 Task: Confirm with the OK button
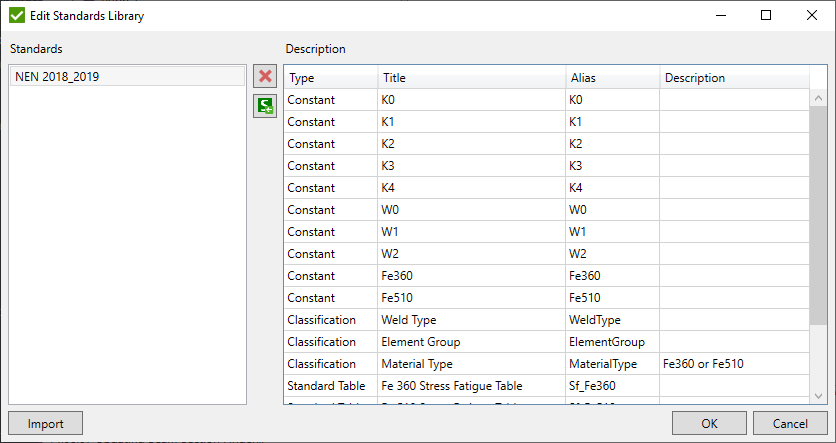pyautogui.click(x=709, y=423)
